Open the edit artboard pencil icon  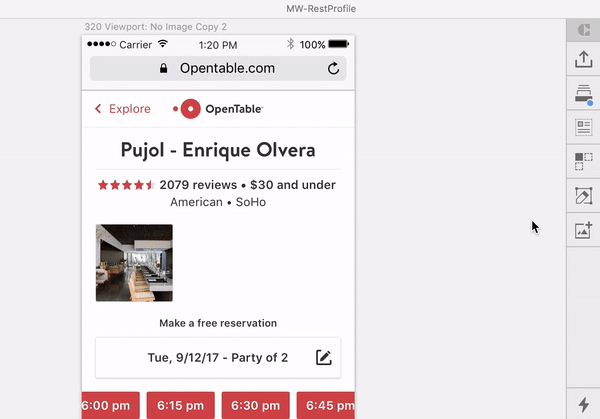click(x=584, y=196)
